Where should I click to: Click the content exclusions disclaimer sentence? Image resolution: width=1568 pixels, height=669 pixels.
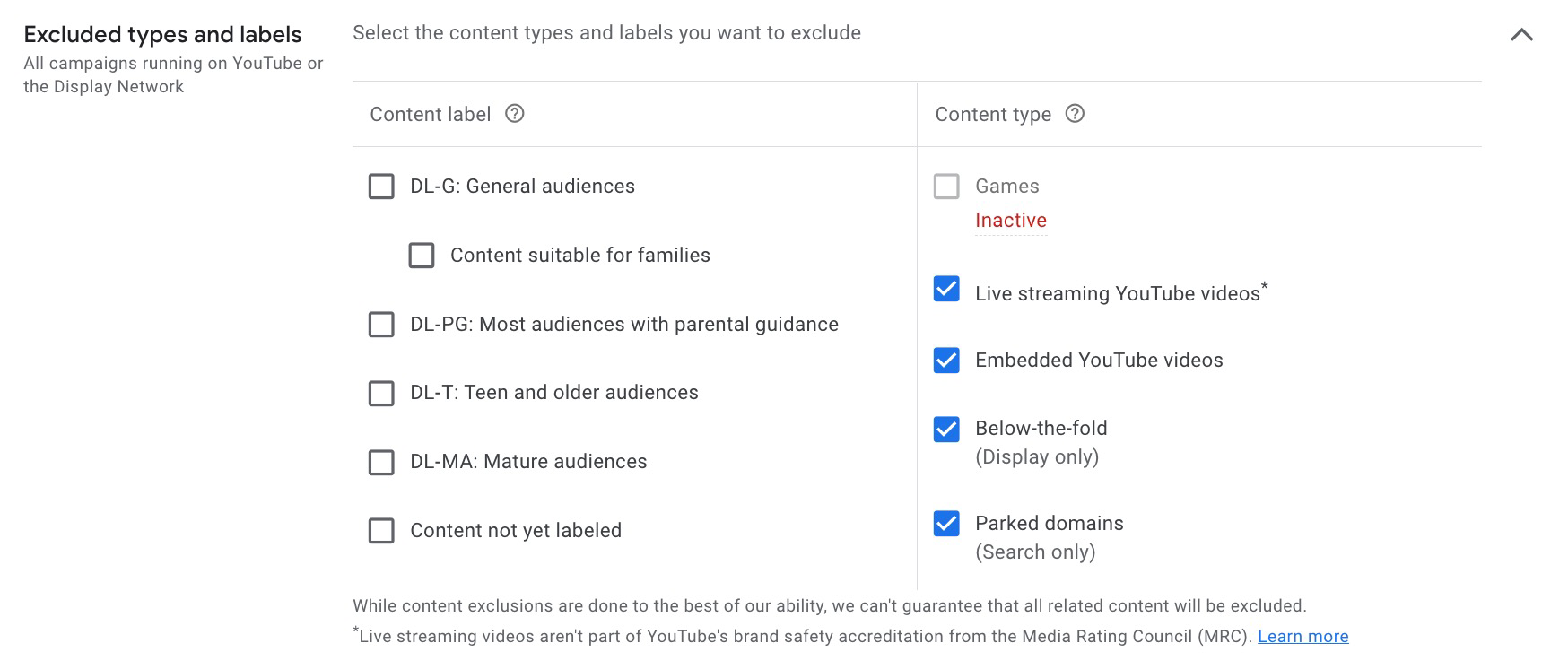coord(830,606)
